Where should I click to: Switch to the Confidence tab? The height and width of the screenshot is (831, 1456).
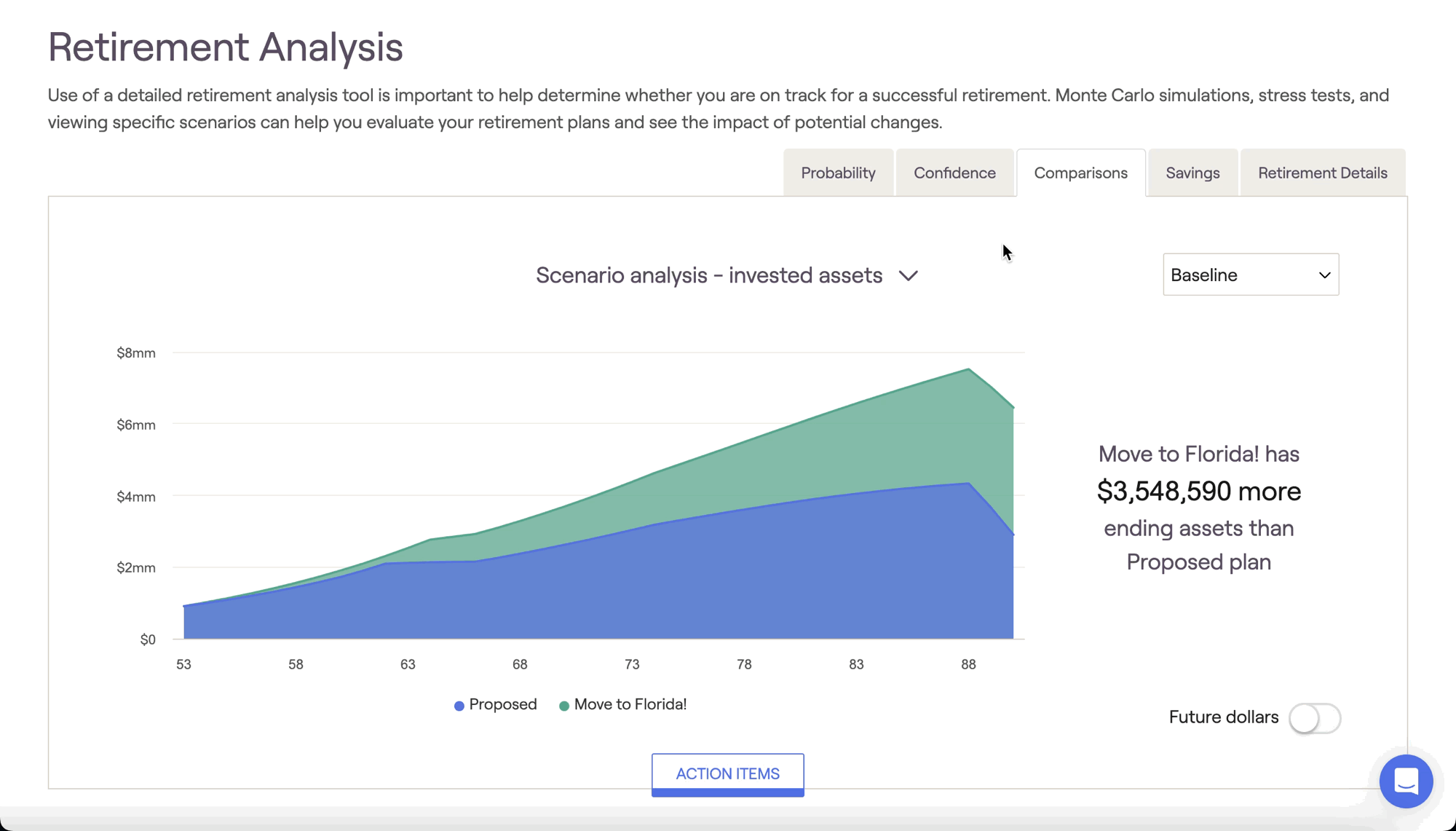click(954, 173)
